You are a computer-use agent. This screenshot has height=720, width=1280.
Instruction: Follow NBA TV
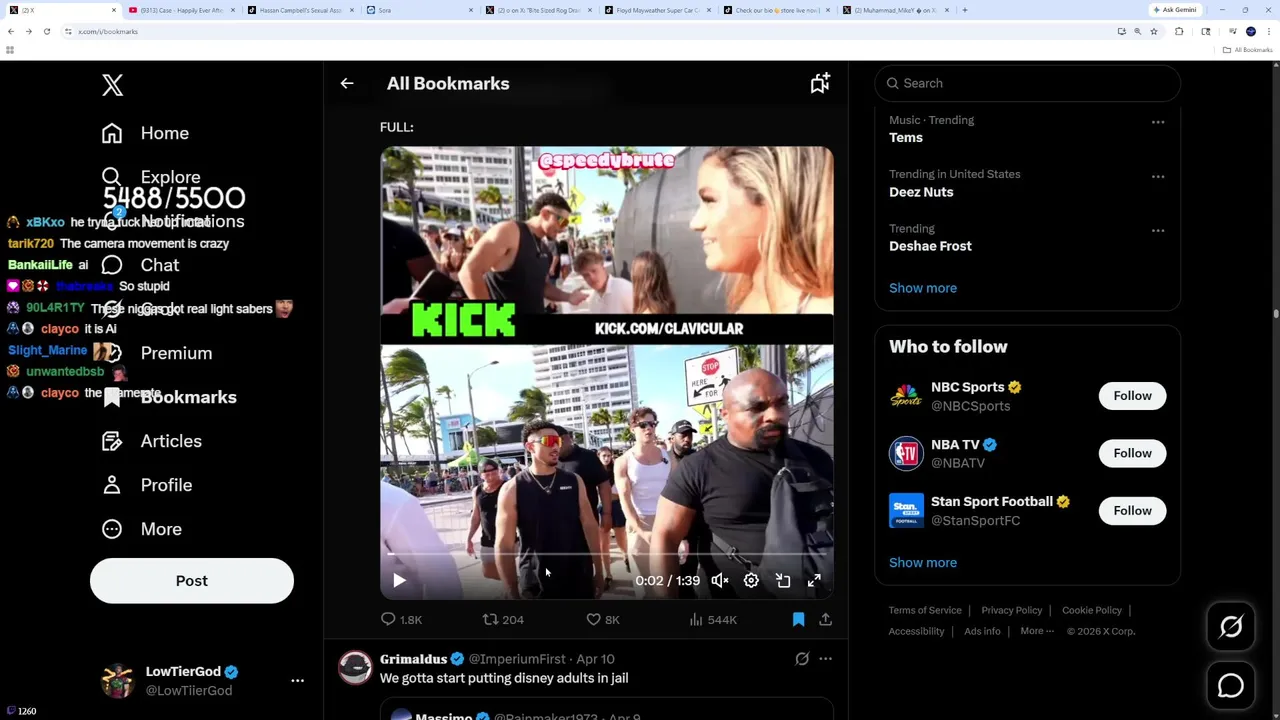tap(1132, 453)
